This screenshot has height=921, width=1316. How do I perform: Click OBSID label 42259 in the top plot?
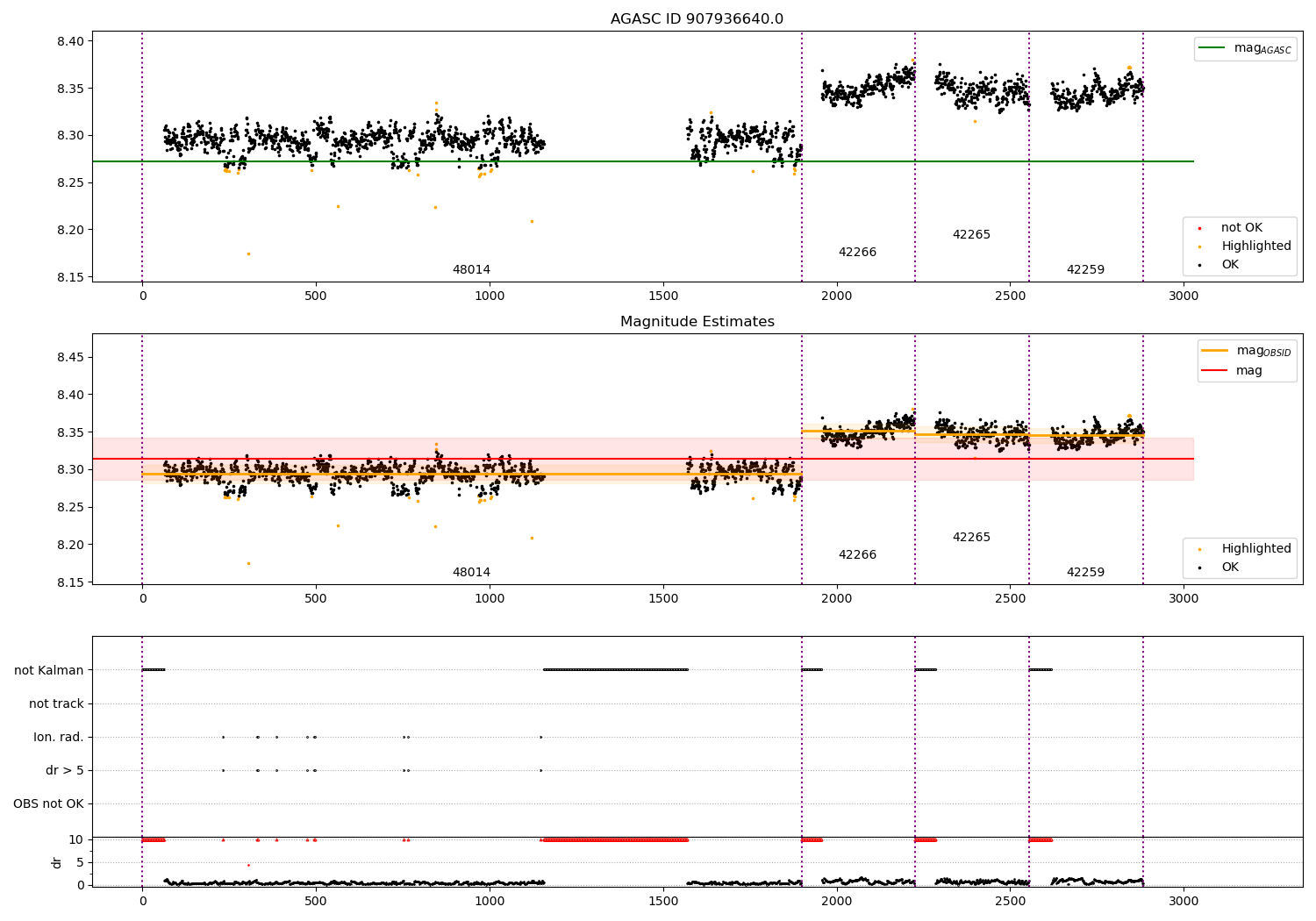[x=1085, y=270]
